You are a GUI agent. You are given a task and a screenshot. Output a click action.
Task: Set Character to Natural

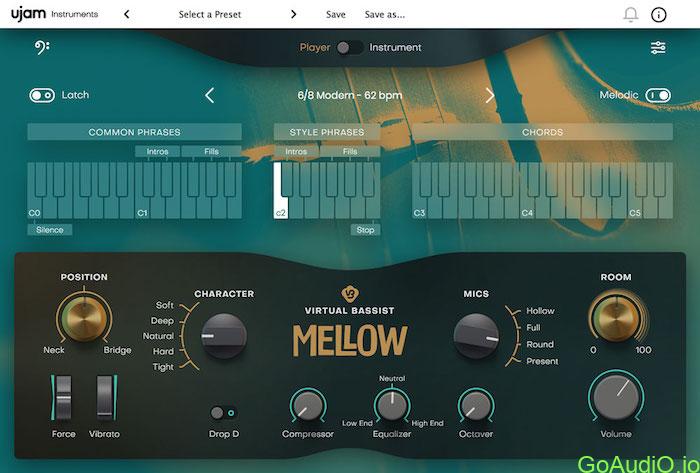click(x=158, y=336)
